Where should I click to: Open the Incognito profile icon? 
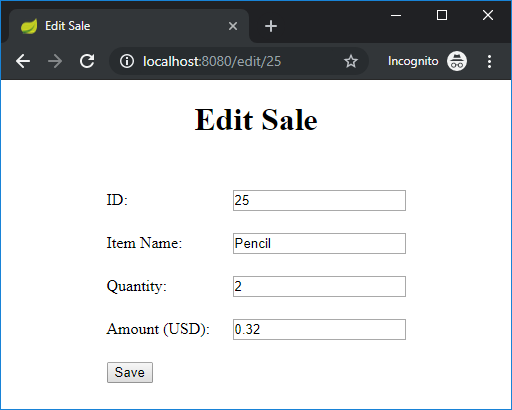pyautogui.click(x=457, y=61)
